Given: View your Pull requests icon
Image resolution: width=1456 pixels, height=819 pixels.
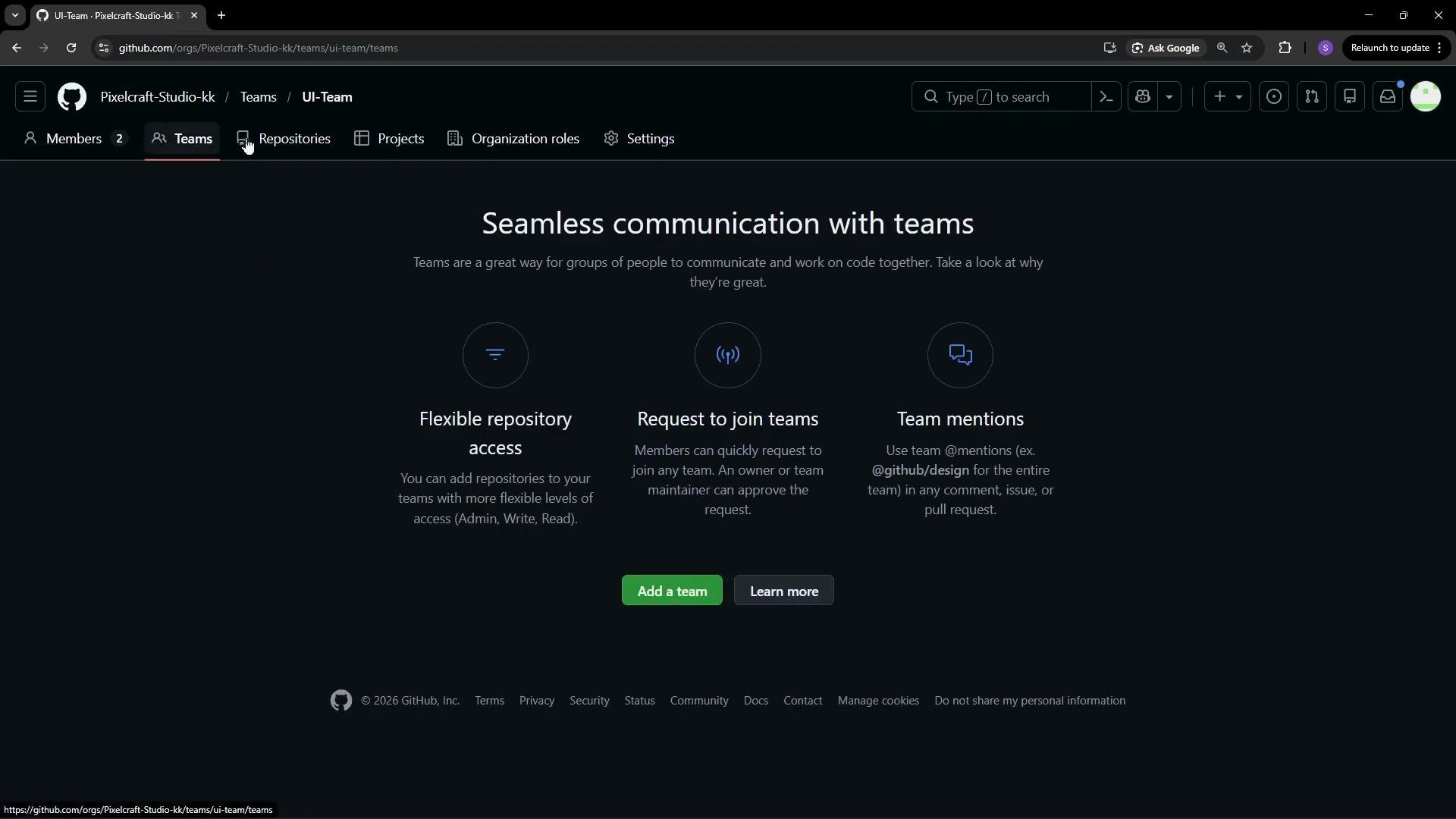Looking at the screenshot, I should (x=1312, y=97).
